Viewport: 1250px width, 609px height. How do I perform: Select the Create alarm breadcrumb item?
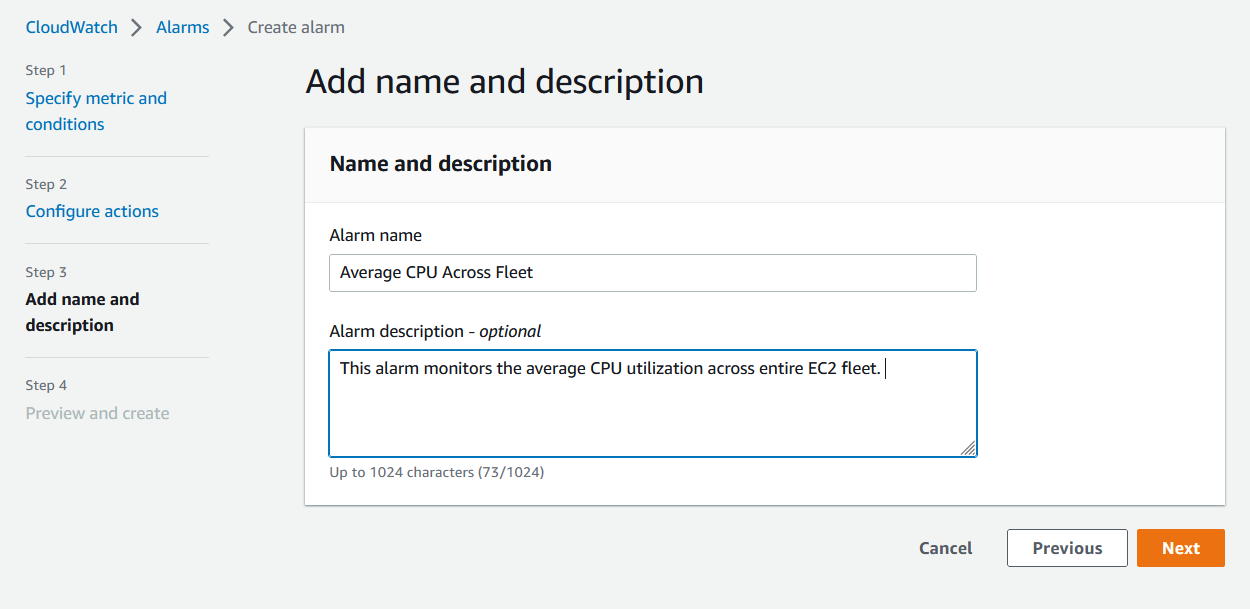(x=295, y=27)
